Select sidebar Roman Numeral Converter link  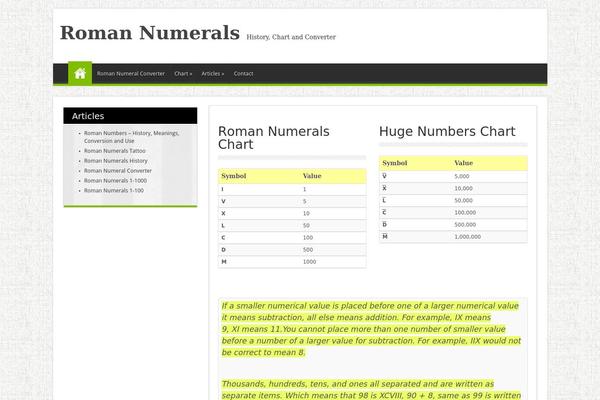click(118, 171)
